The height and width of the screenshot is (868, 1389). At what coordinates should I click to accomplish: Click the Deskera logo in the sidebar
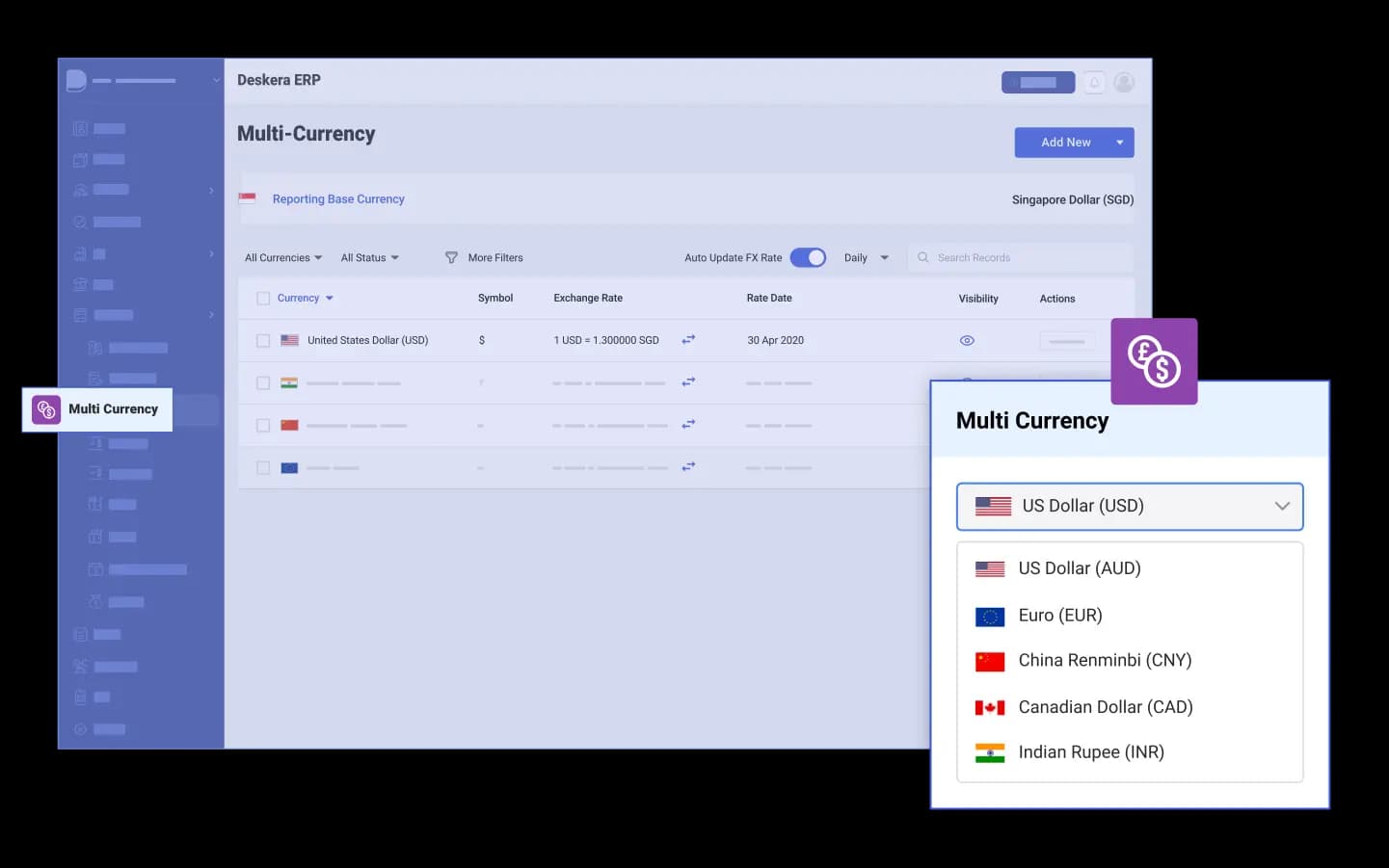coord(76,81)
